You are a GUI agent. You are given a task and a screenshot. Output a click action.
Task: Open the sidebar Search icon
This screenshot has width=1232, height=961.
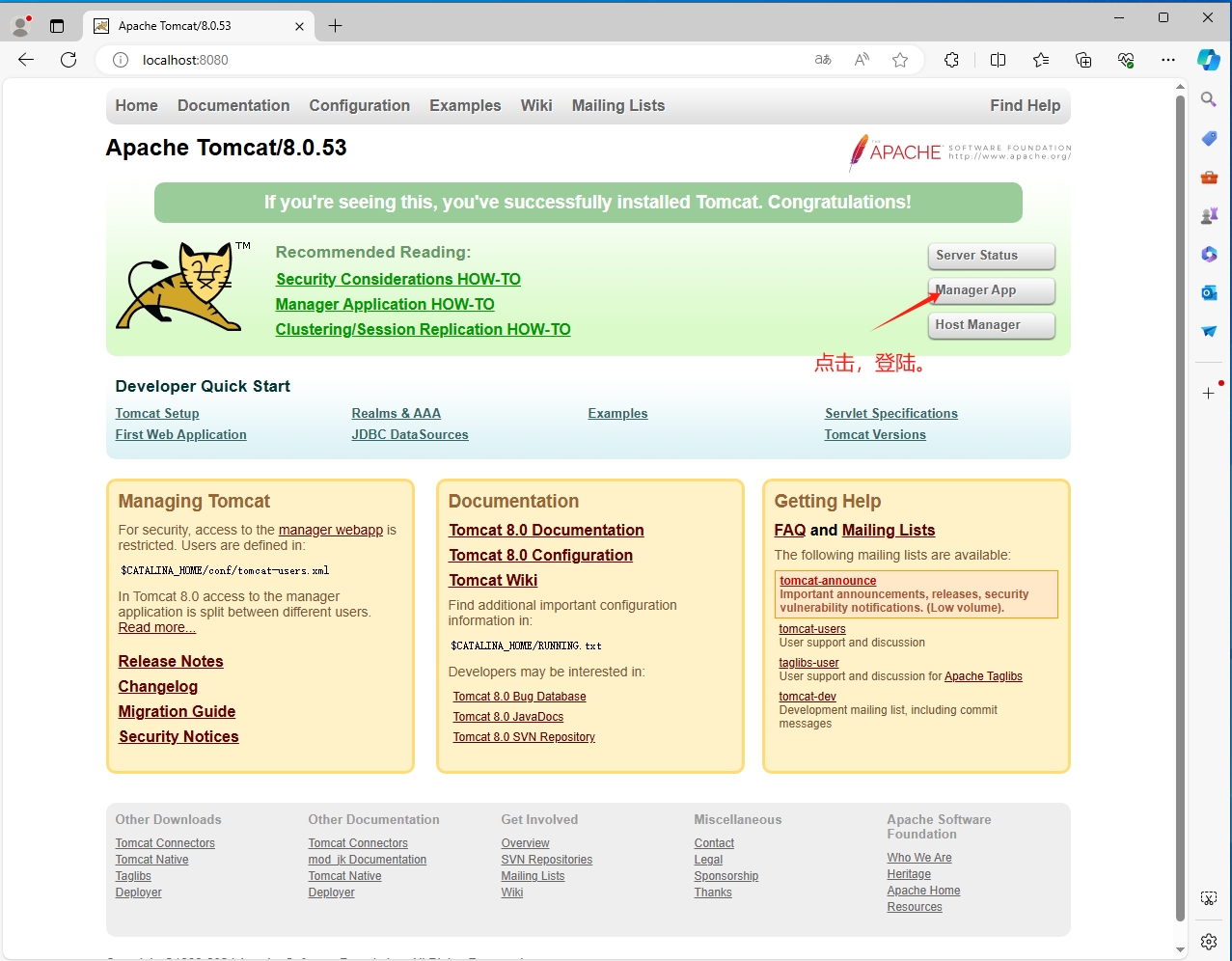1209,99
